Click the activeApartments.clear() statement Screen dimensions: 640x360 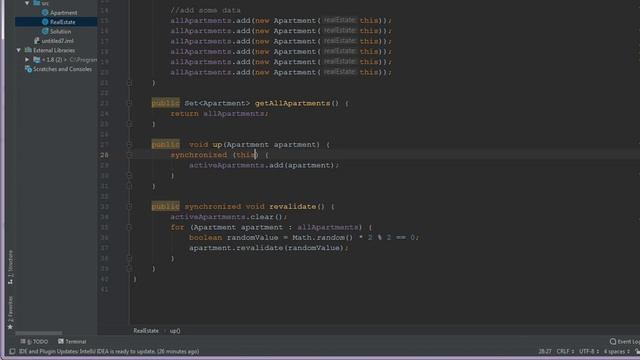tap(229, 217)
